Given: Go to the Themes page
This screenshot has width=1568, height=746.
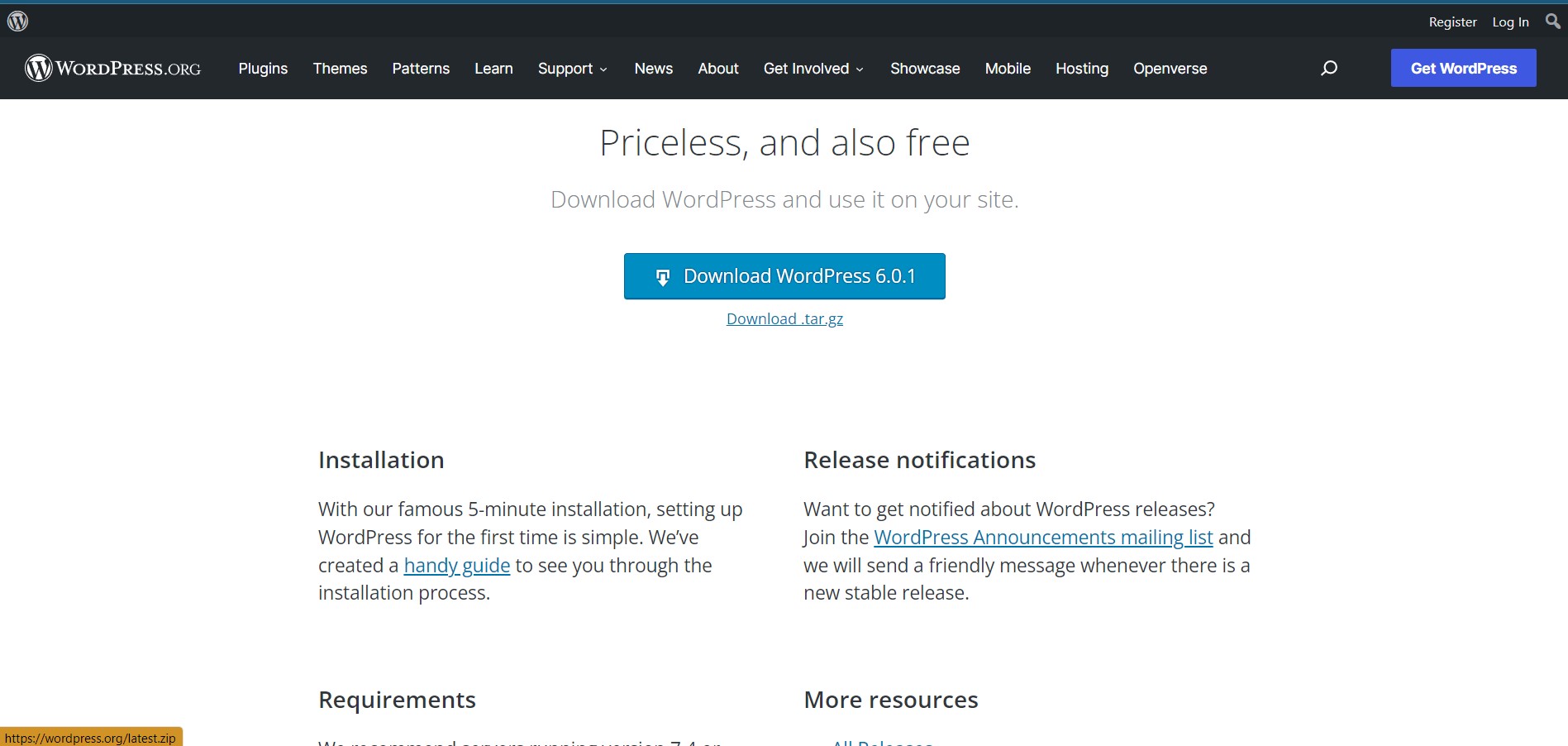Looking at the screenshot, I should click(x=340, y=69).
